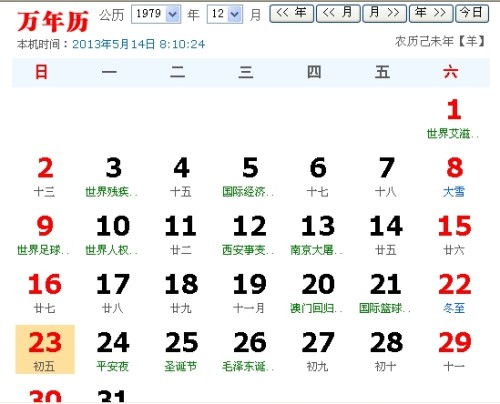Select December 21 with 国际篮球 label
The width and height of the screenshot is (500, 404).
386,294
